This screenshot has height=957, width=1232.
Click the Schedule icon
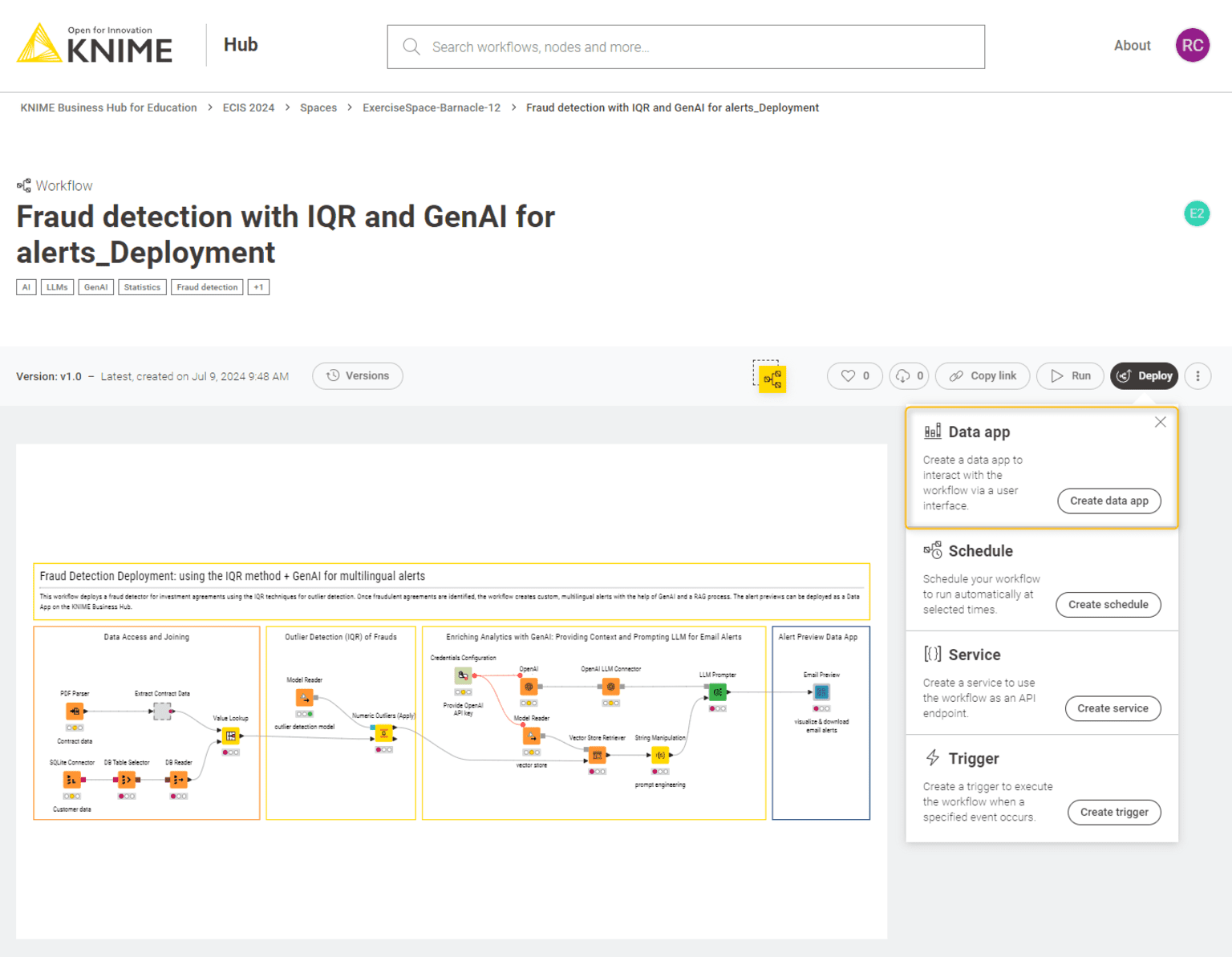coord(932,550)
